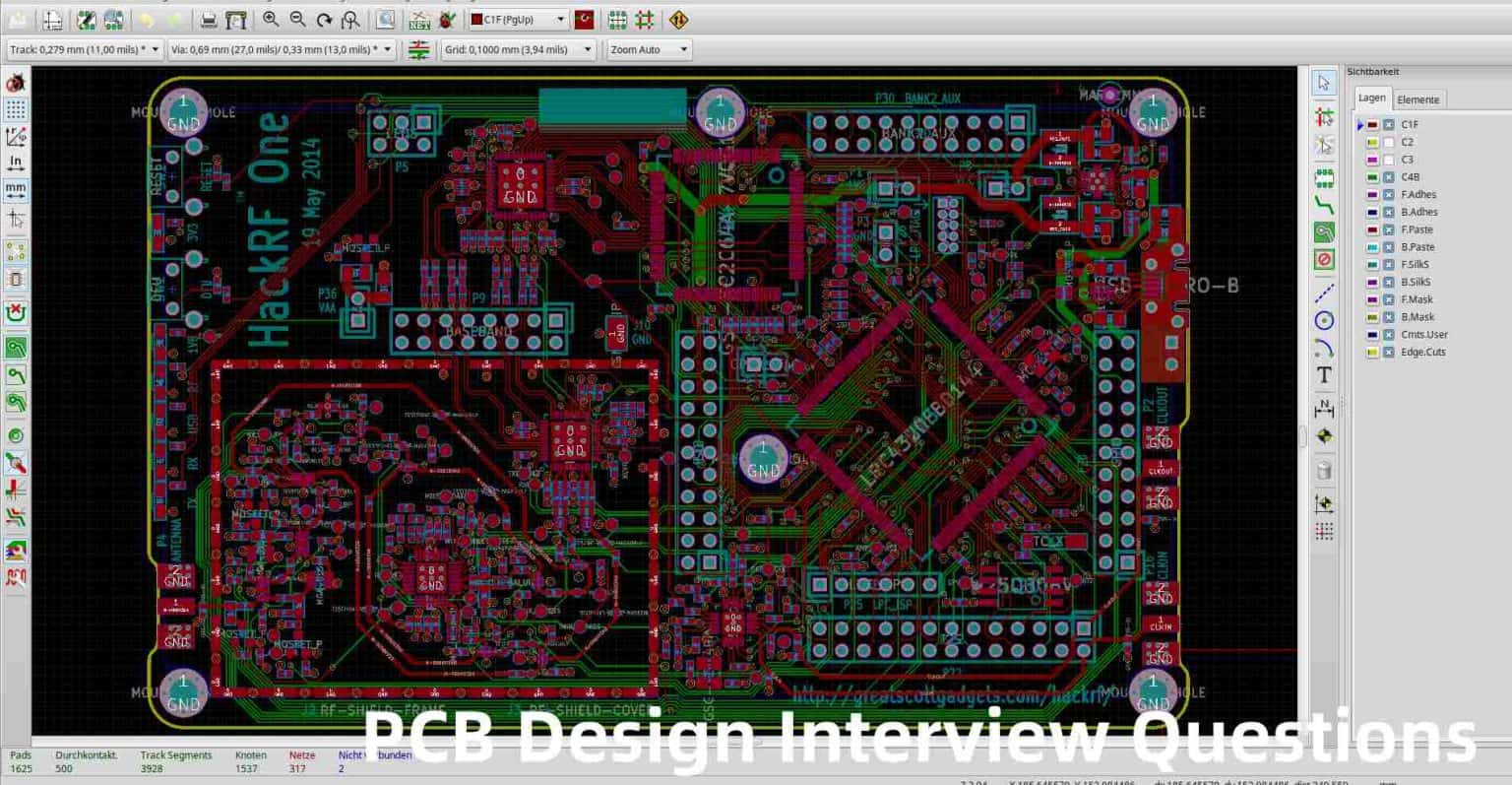Image resolution: width=1512 pixels, height=785 pixels.
Task: Open the Netlist import dialog
Action: [x=419, y=19]
